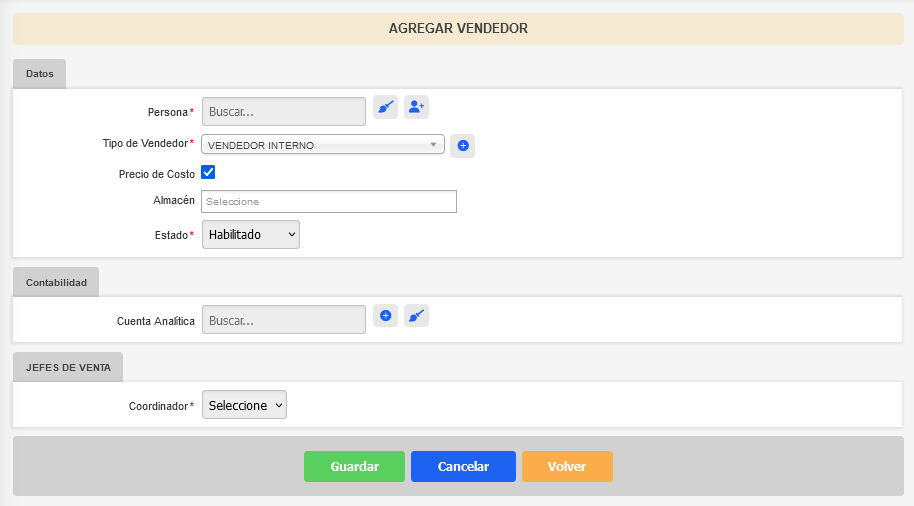Click the plus icon next to Cuenta Analítica
914x506 pixels.
pyautogui.click(x=385, y=315)
